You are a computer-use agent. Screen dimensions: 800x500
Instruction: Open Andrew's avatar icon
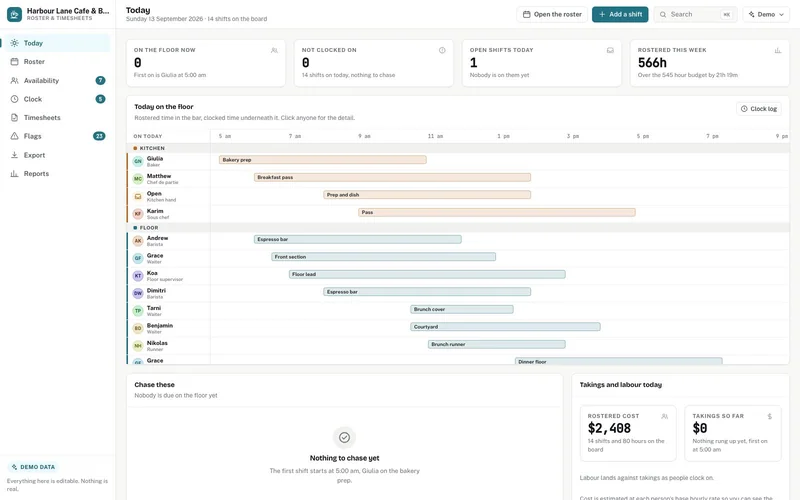[138, 241]
